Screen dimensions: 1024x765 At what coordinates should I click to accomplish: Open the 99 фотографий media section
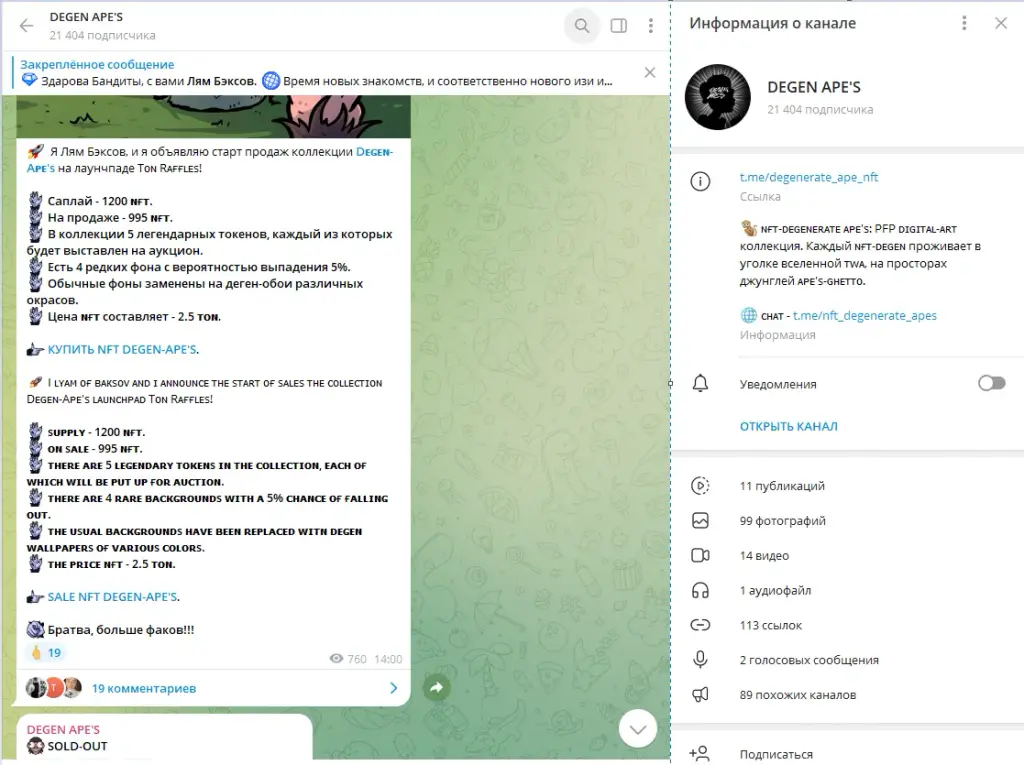848,521
